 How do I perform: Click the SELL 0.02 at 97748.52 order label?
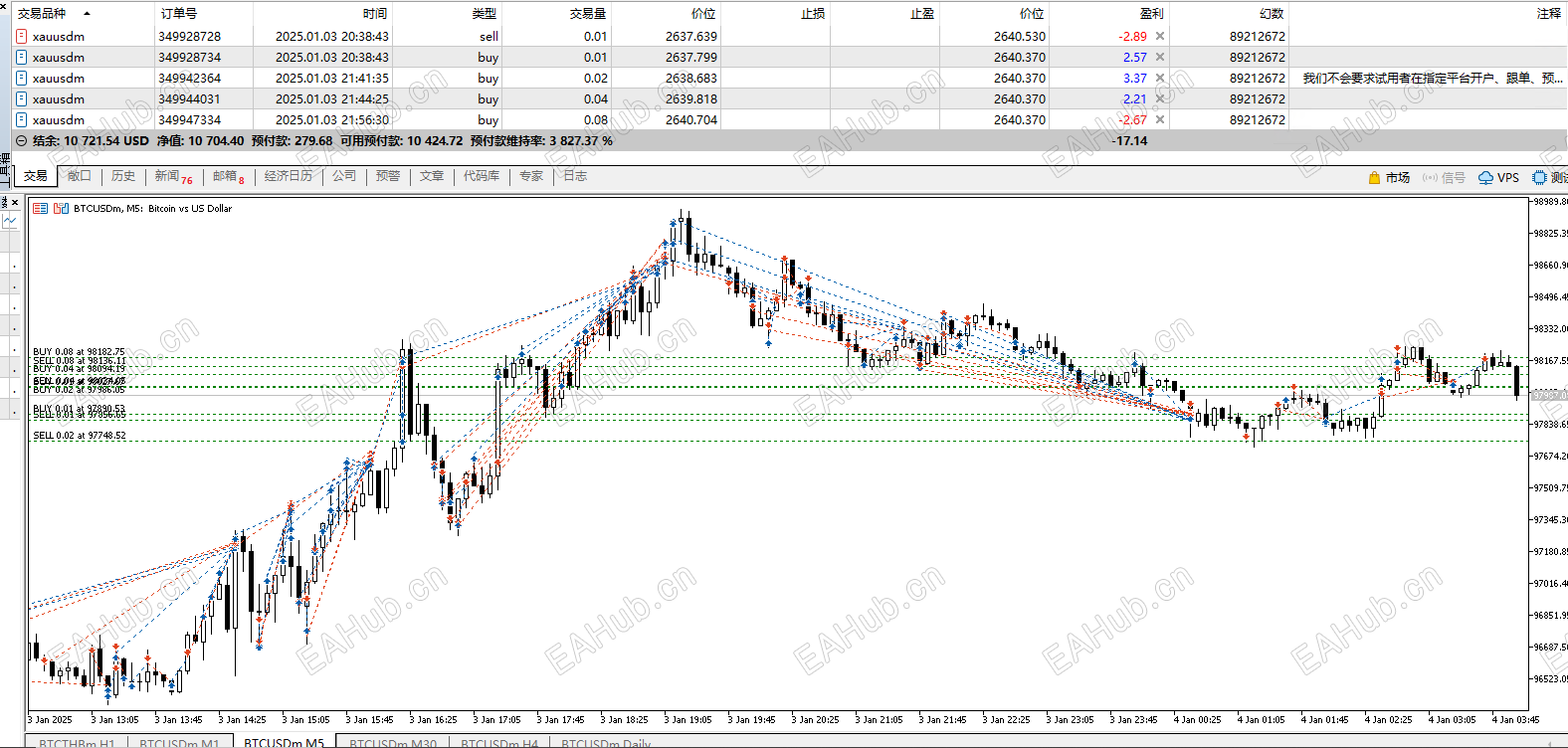[x=80, y=436]
